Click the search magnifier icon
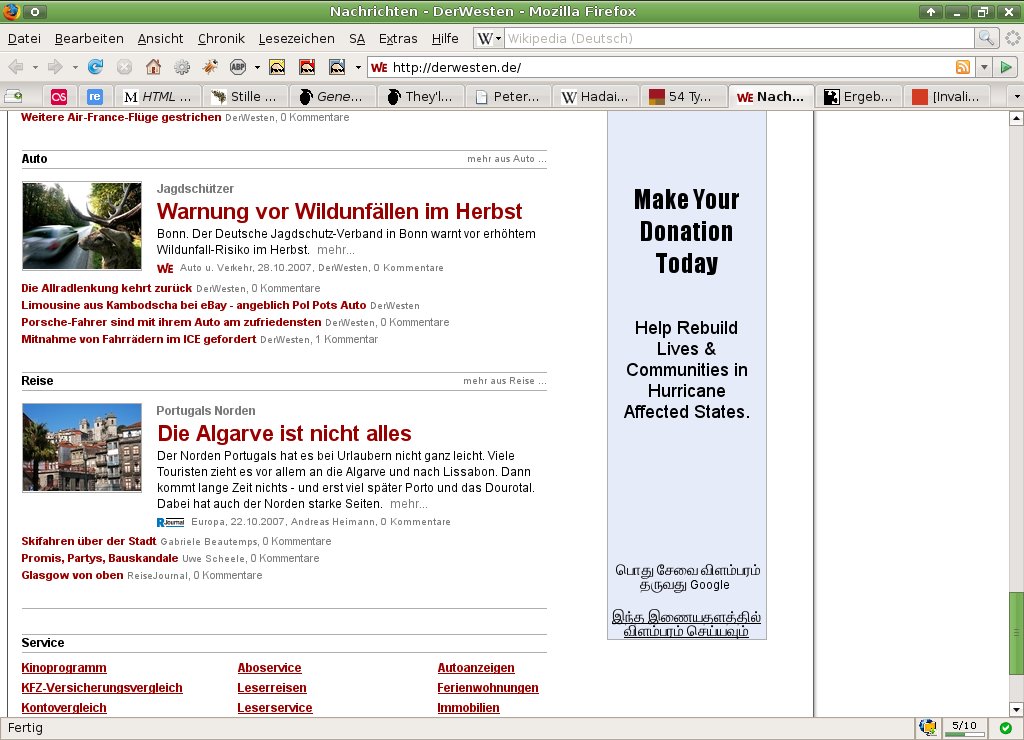Viewport: 1024px width, 740px height. coord(985,38)
